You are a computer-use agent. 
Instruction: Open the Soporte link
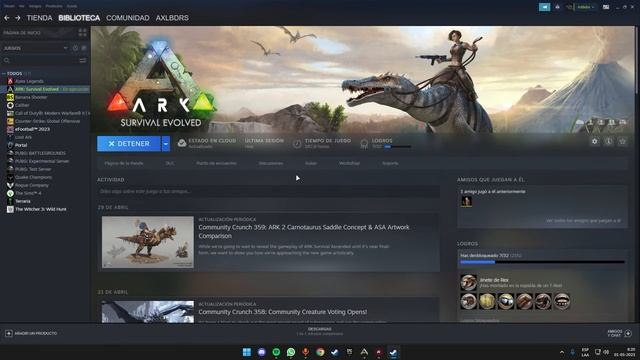pos(390,163)
